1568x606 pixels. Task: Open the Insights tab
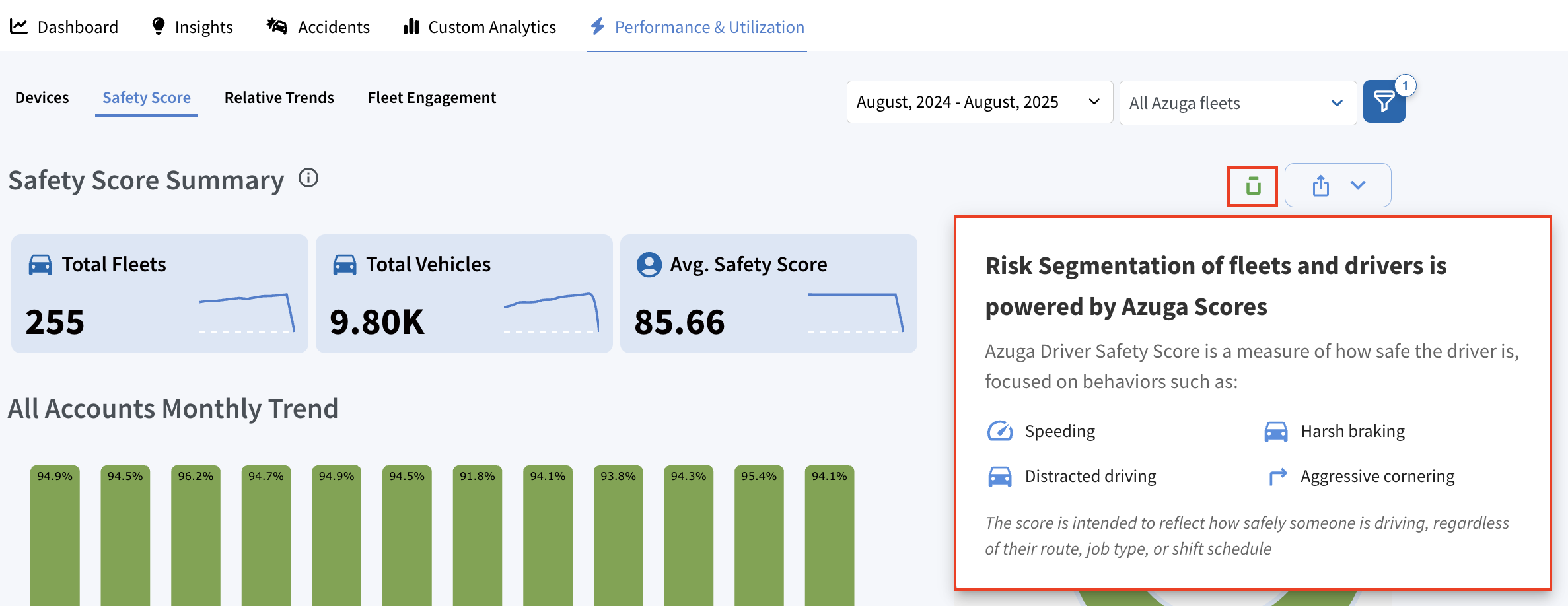point(192,27)
